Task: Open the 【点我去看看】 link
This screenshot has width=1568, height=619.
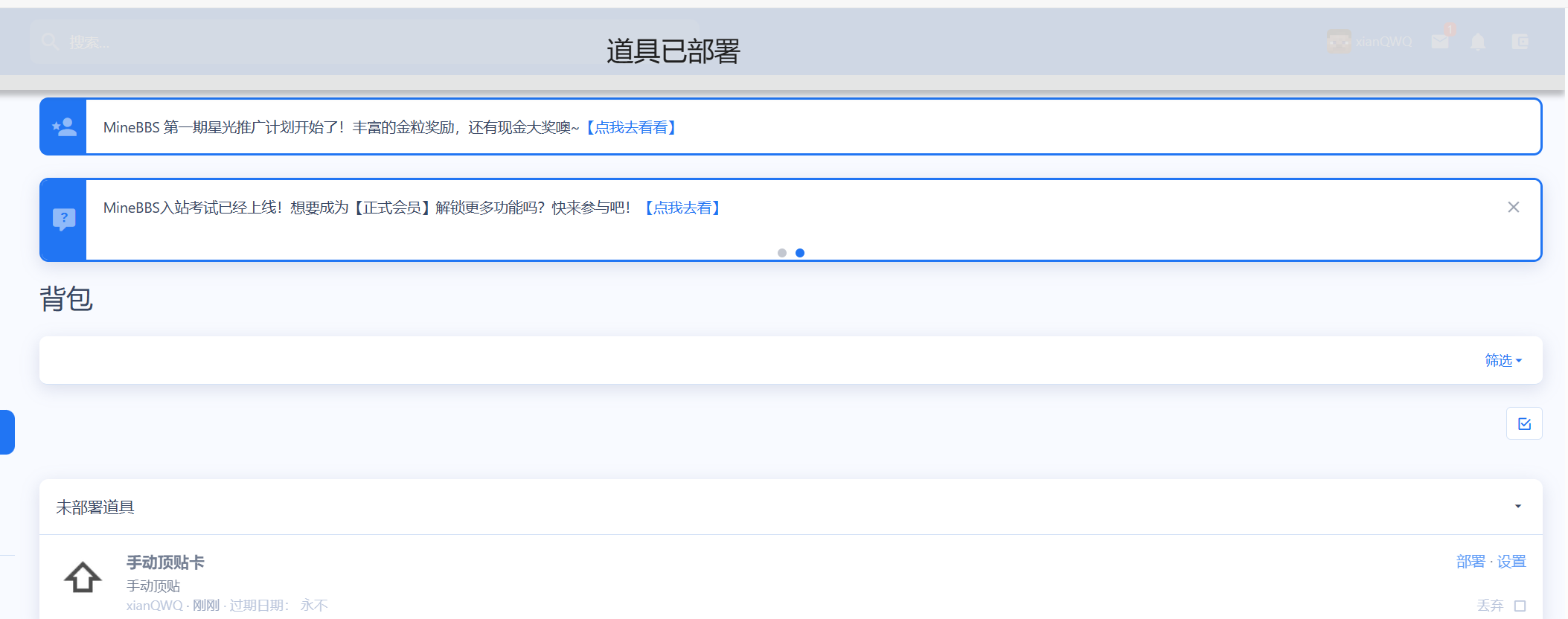Action: (x=630, y=127)
